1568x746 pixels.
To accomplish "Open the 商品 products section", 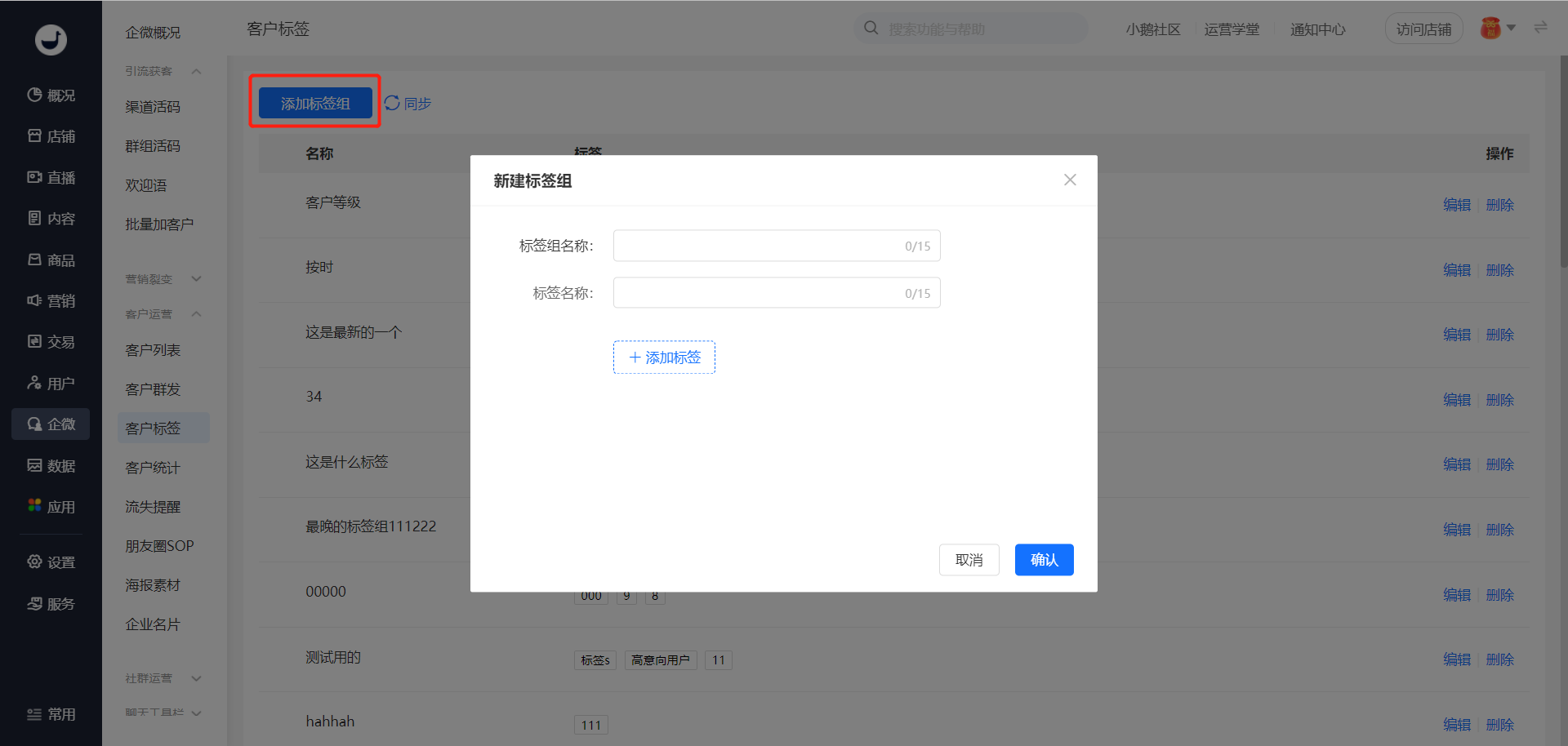I will click(51, 260).
